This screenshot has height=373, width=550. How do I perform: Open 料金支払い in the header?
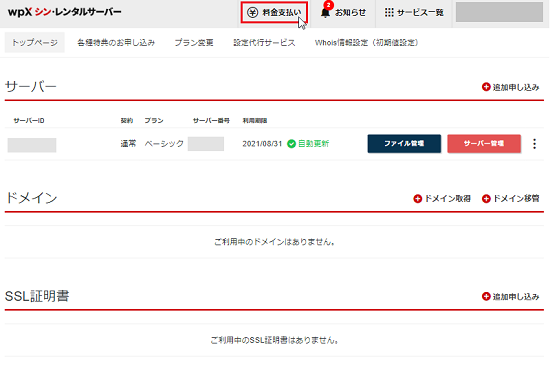274,13
